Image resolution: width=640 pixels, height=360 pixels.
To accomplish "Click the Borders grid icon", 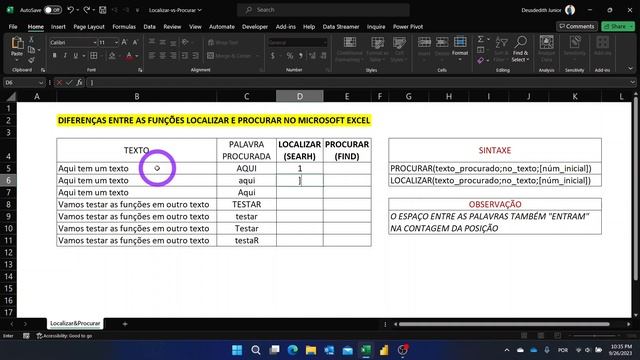I will click(x=93, y=56).
